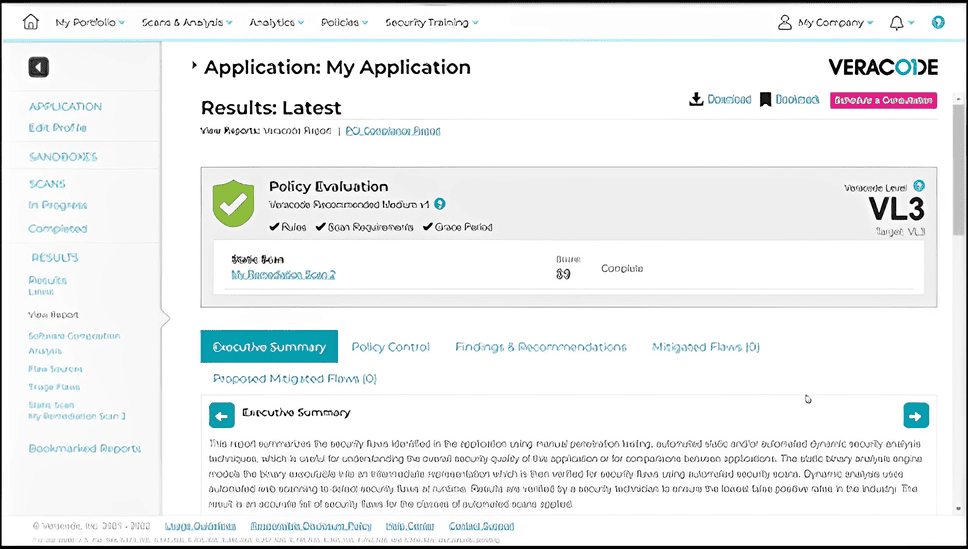Open the My Remediation Scan 2 link
Screen dimensions: 968x549
pyautogui.click(x=283, y=274)
